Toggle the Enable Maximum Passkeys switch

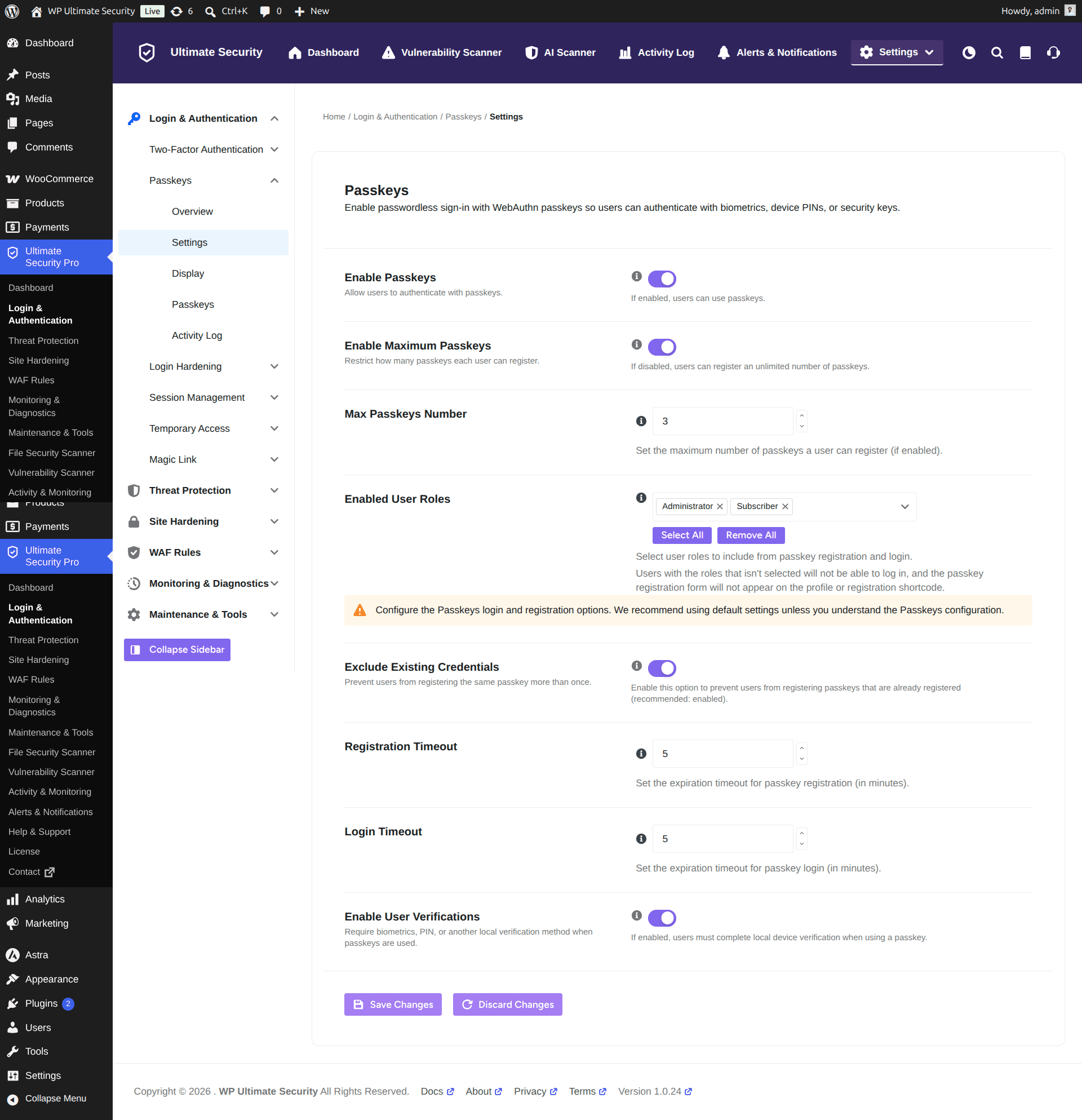pyautogui.click(x=662, y=346)
